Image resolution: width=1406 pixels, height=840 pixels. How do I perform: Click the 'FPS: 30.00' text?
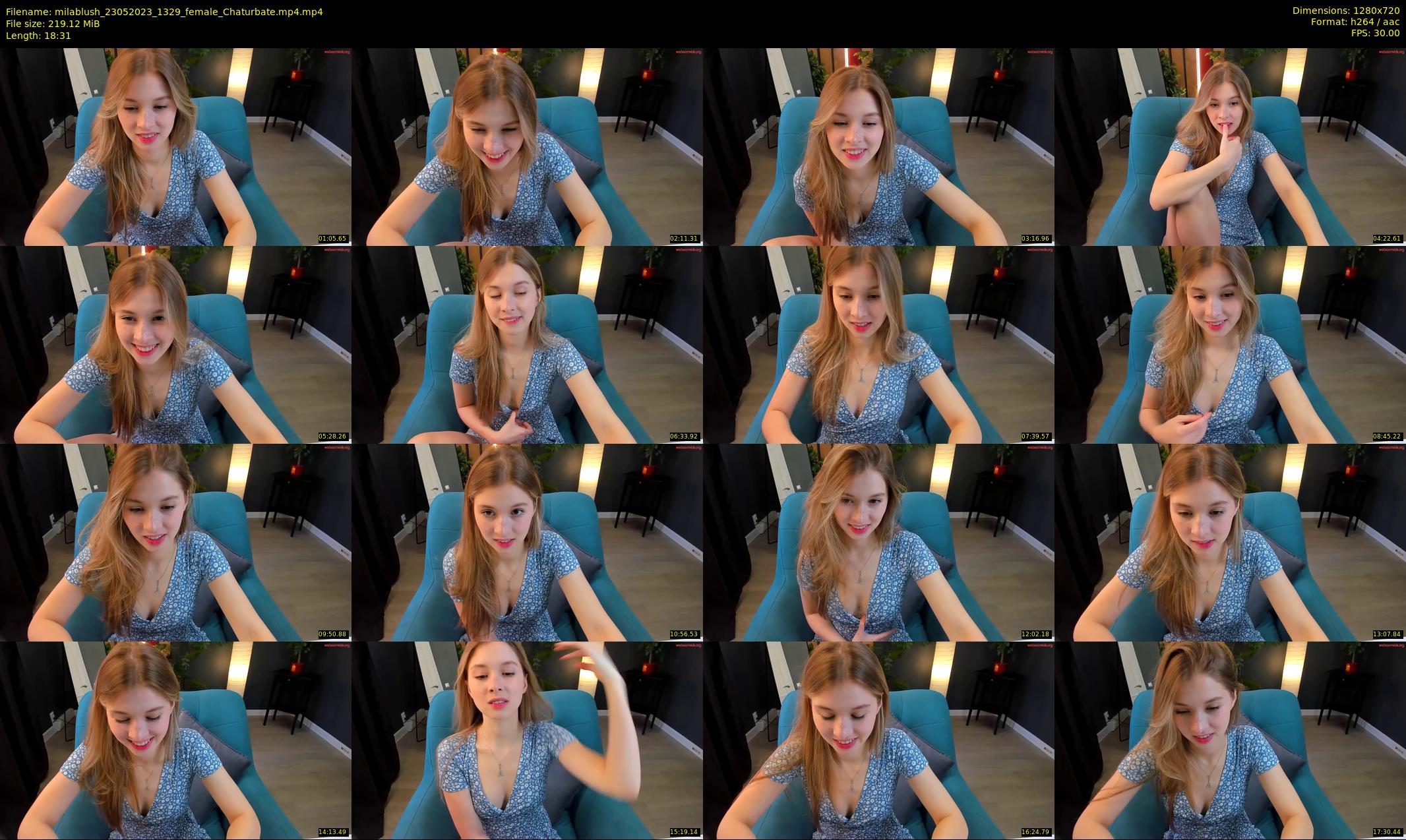point(1375,33)
